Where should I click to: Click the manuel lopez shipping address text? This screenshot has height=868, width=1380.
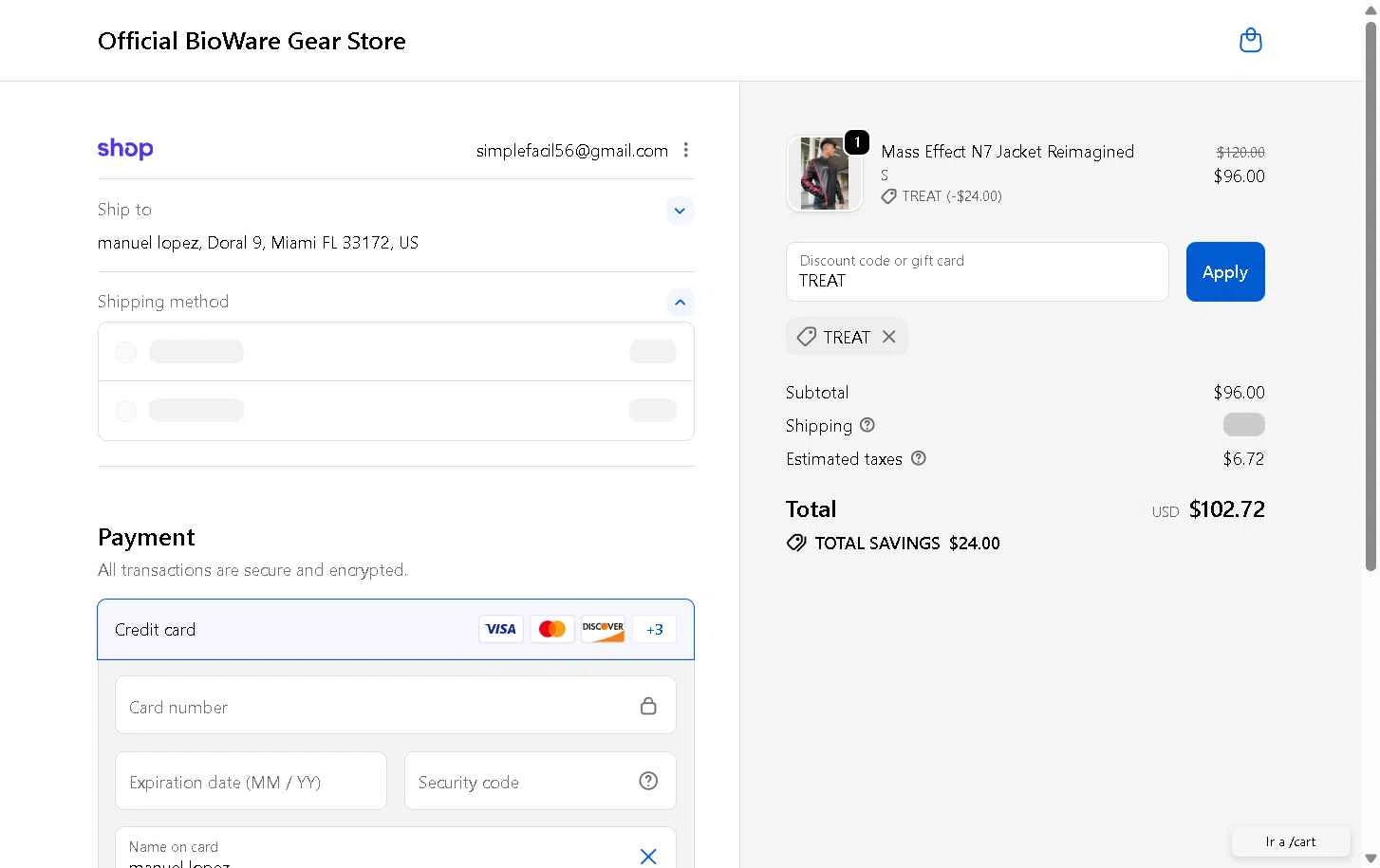[258, 243]
